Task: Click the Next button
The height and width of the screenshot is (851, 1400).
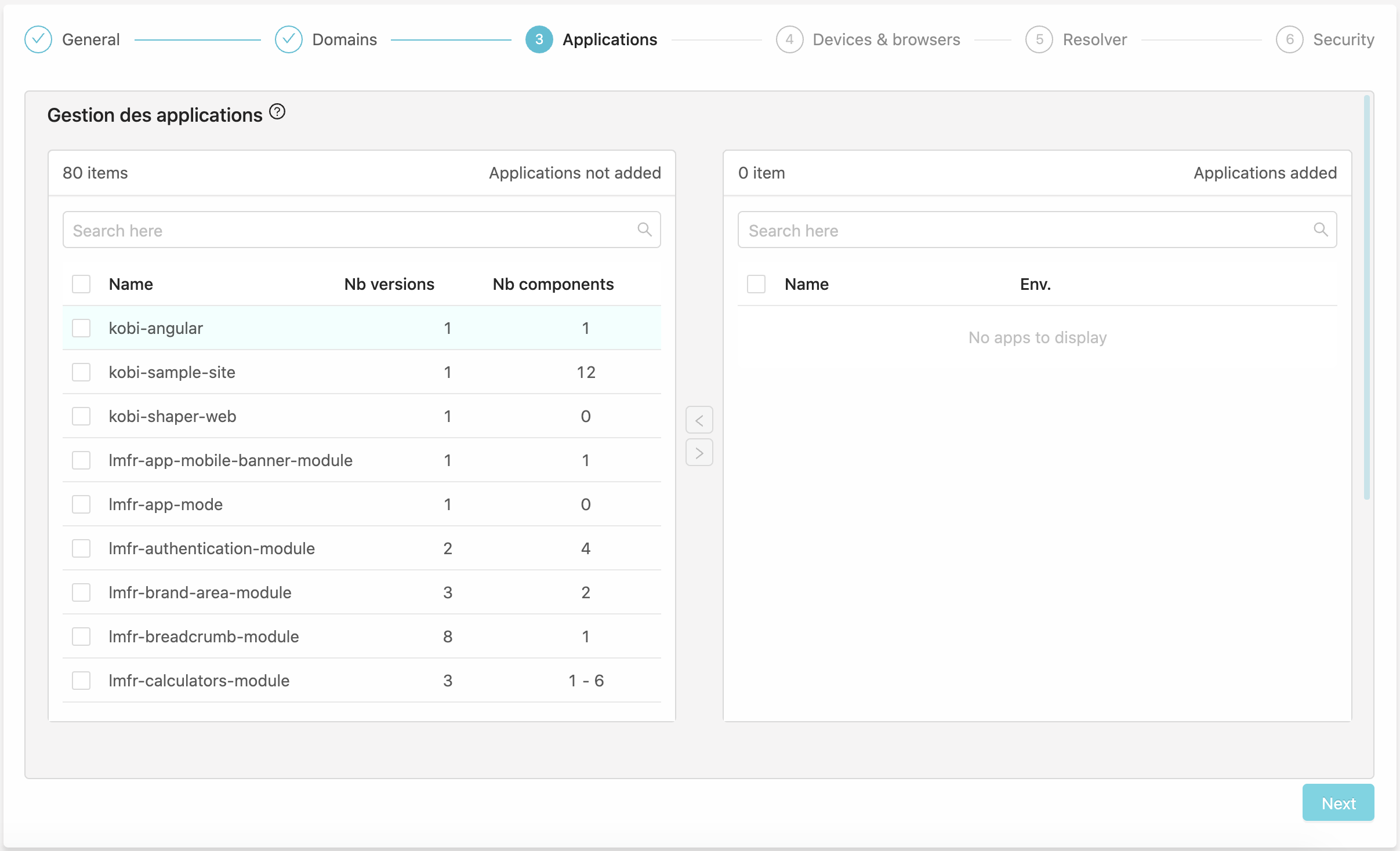Action: pos(1338,803)
